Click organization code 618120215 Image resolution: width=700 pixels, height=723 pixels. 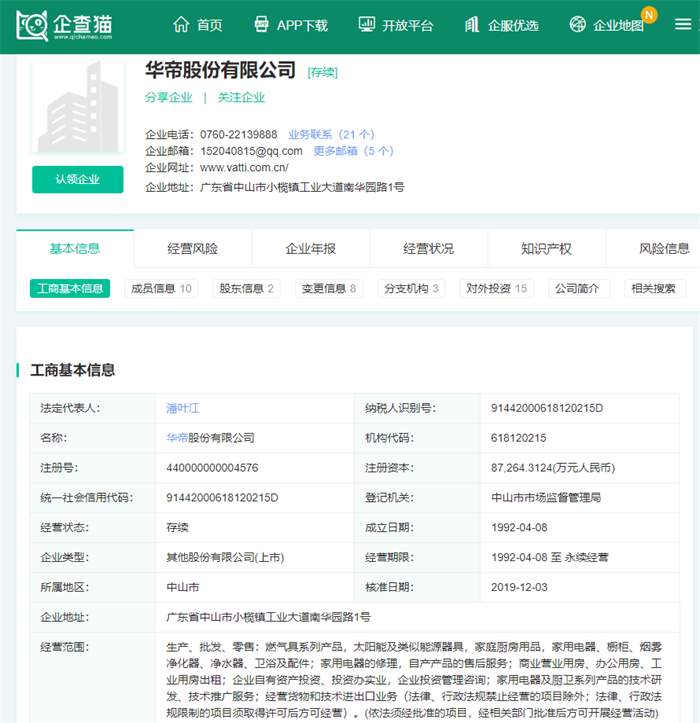tap(518, 438)
